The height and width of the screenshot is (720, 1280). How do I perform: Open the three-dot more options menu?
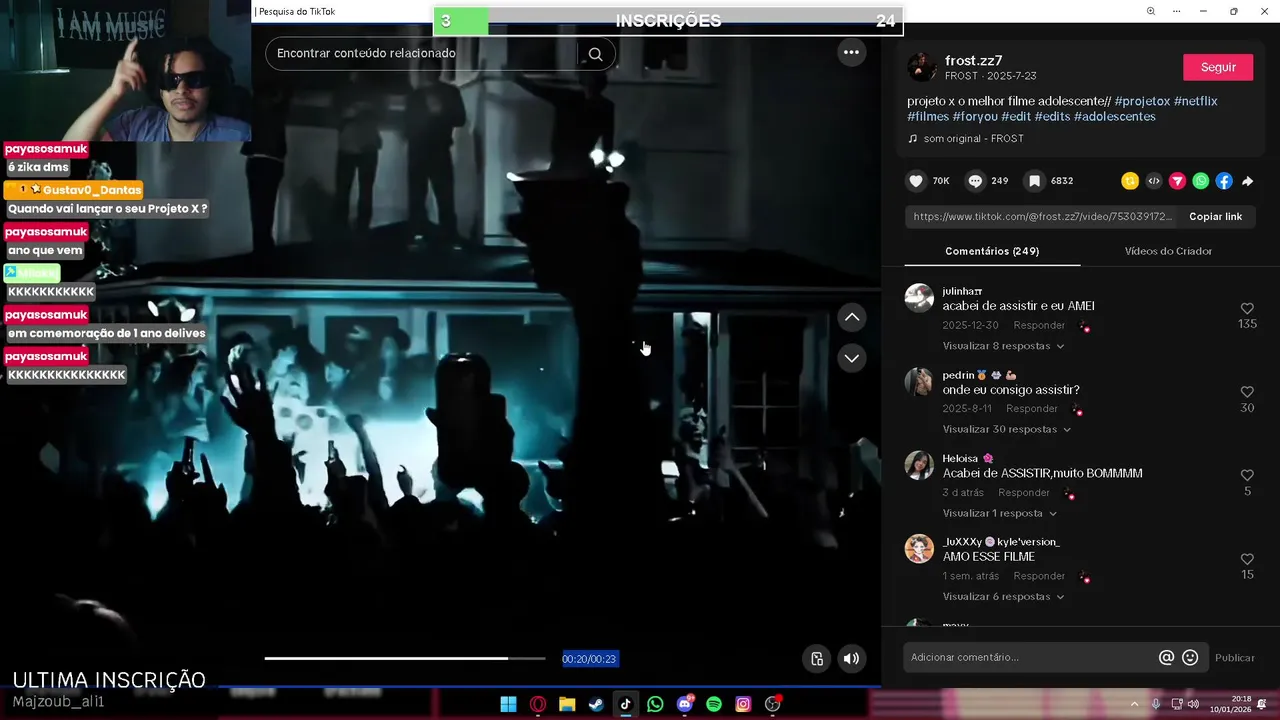851,52
